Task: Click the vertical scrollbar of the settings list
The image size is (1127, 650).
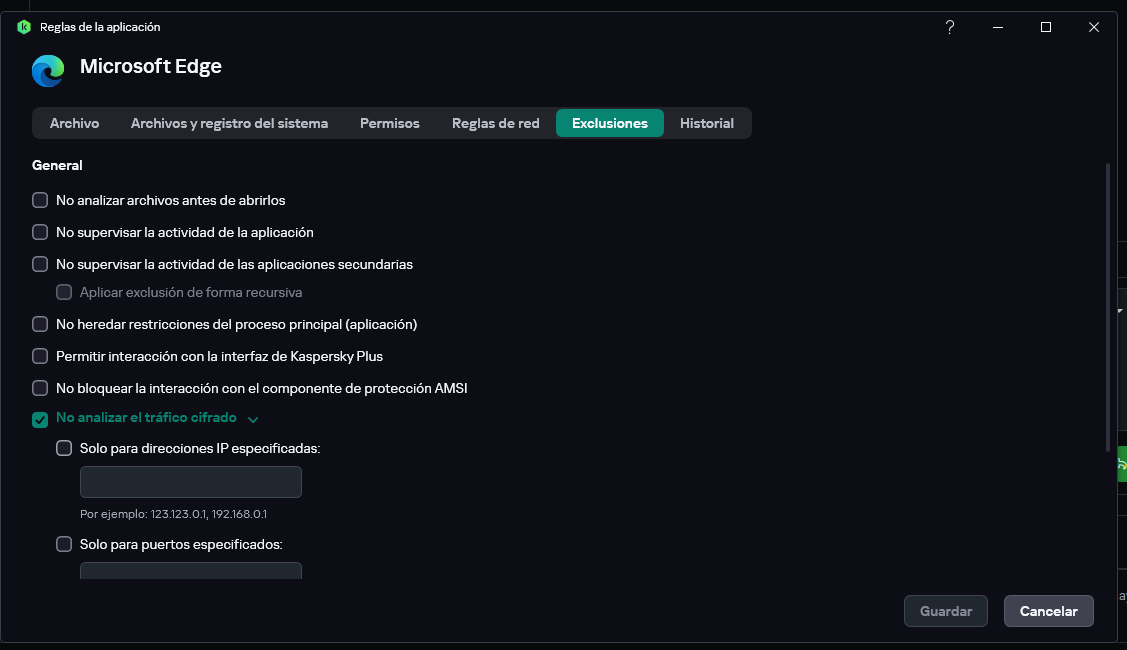Action: tap(1108, 308)
